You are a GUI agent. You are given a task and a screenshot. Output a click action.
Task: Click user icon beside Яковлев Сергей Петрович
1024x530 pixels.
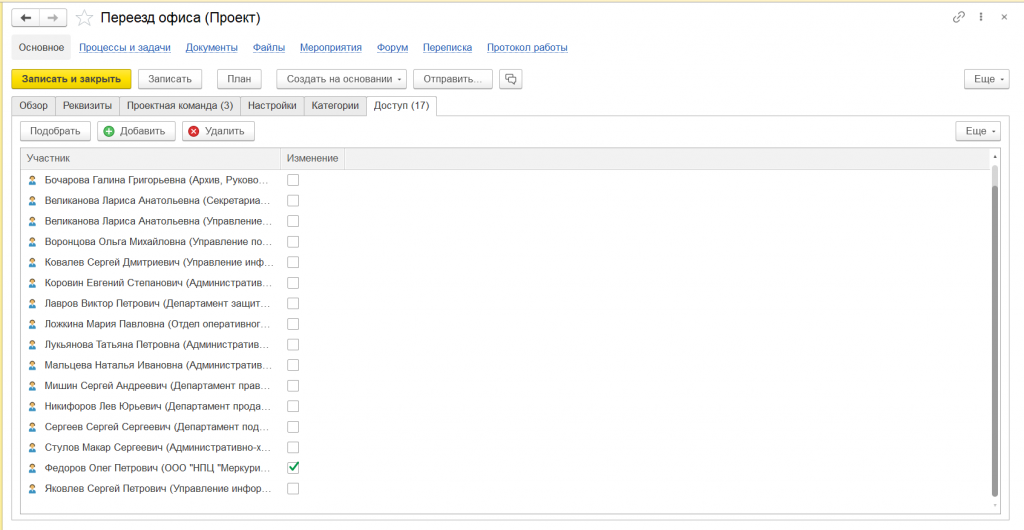[32, 488]
